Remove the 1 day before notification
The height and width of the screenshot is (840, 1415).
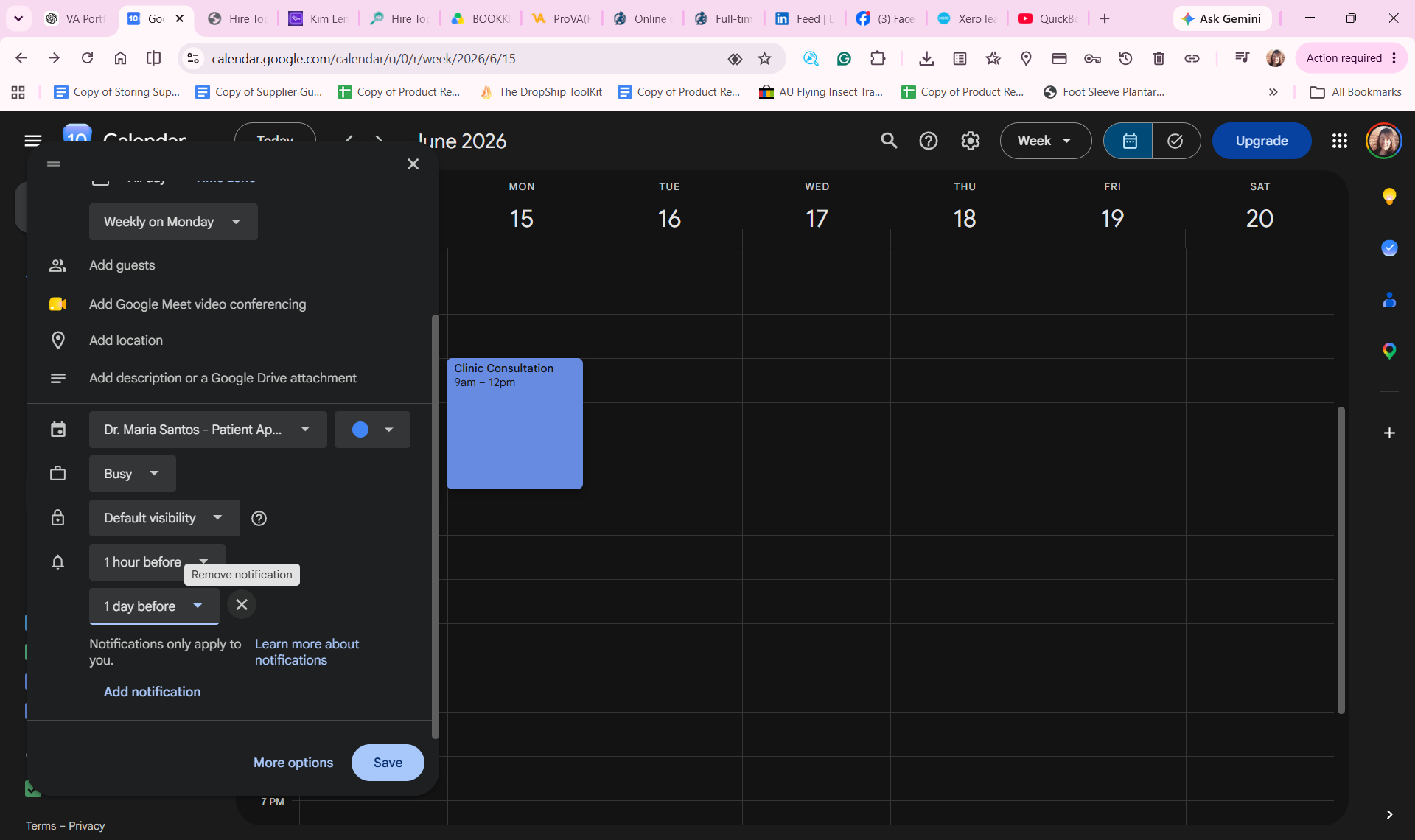pos(242,605)
